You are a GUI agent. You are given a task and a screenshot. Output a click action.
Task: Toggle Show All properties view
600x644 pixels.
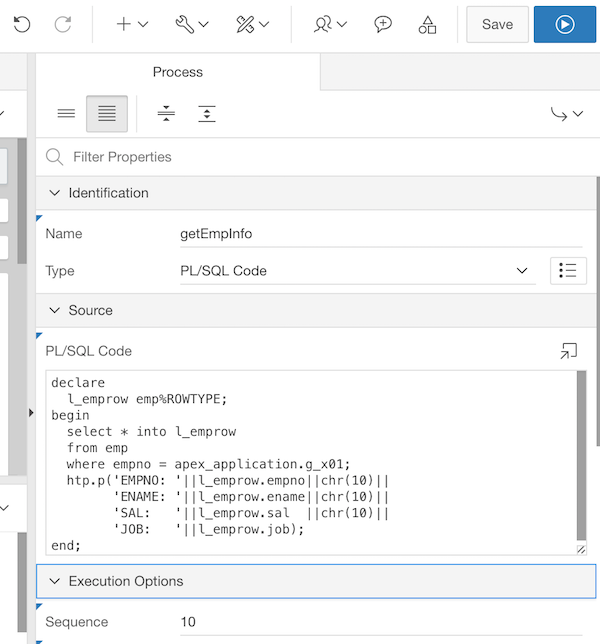(x=107, y=114)
